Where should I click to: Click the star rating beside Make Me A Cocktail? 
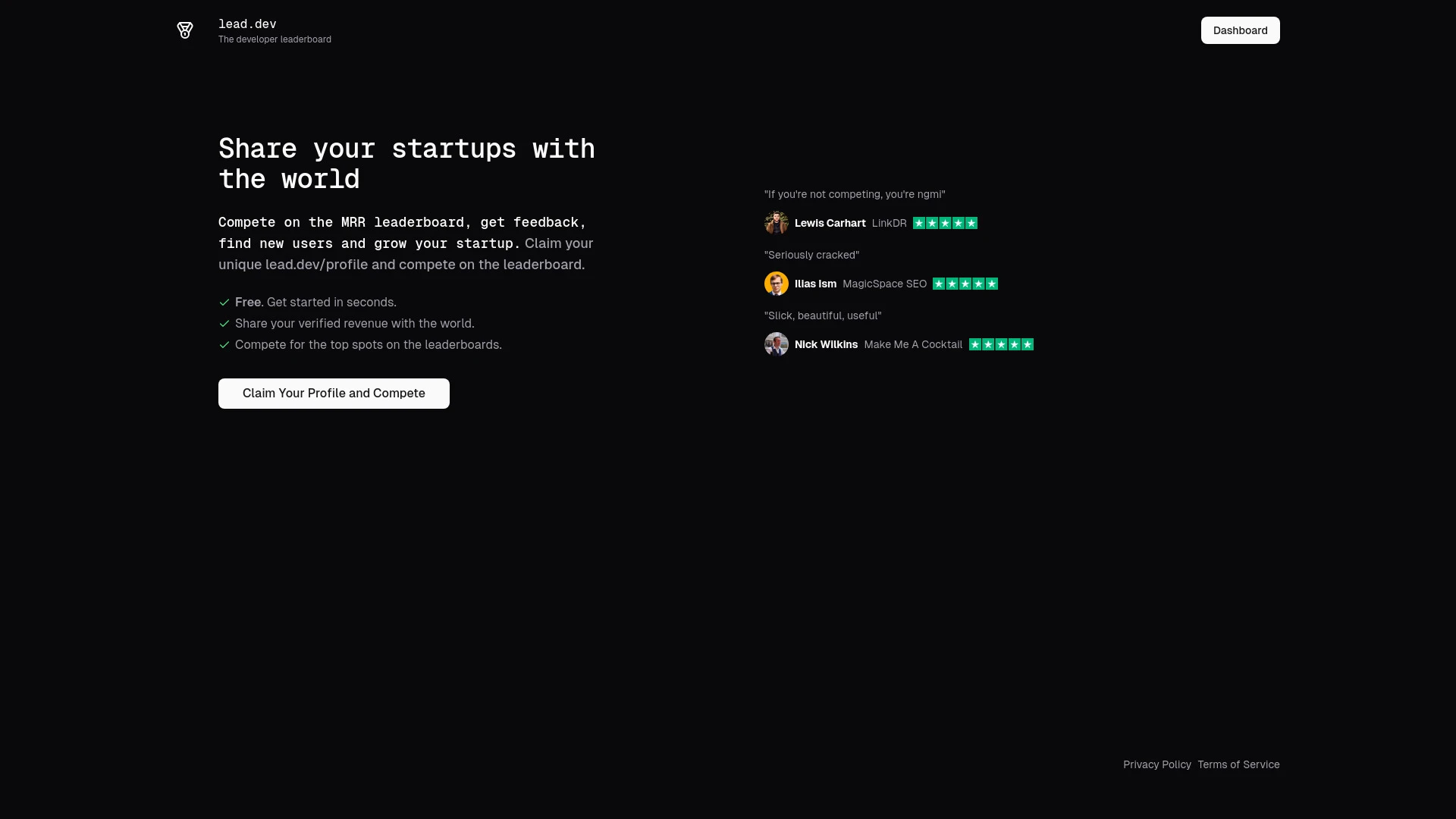pyautogui.click(x=1001, y=344)
